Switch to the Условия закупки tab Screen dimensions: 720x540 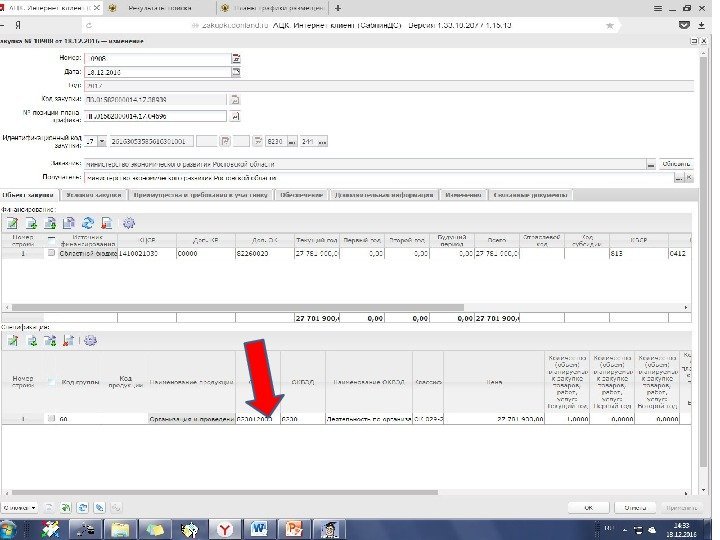[x=94, y=195]
